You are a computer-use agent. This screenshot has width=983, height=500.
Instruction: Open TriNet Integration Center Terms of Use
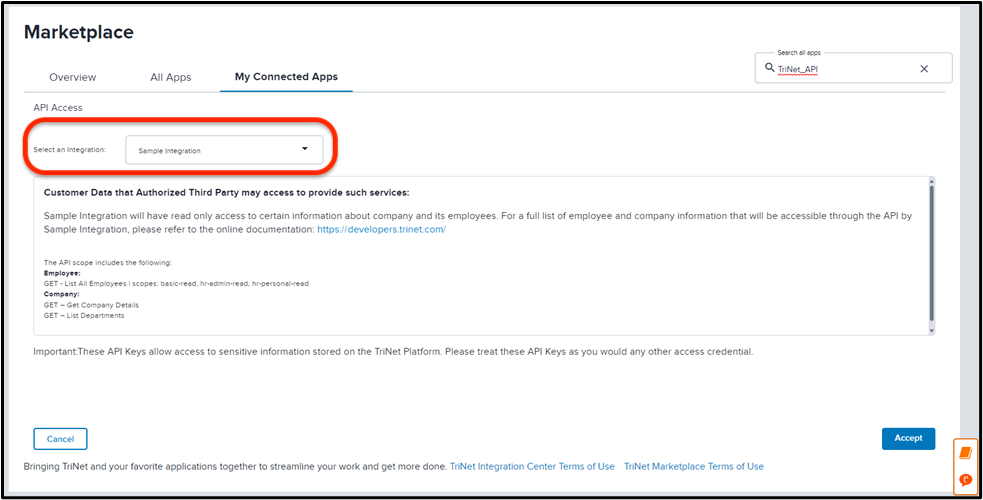click(532, 466)
